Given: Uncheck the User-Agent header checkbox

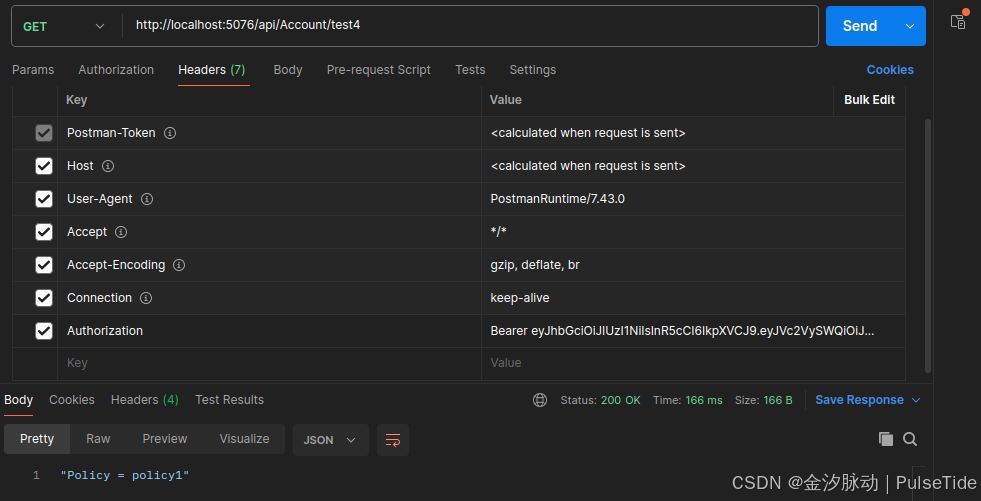Looking at the screenshot, I should (x=44, y=199).
